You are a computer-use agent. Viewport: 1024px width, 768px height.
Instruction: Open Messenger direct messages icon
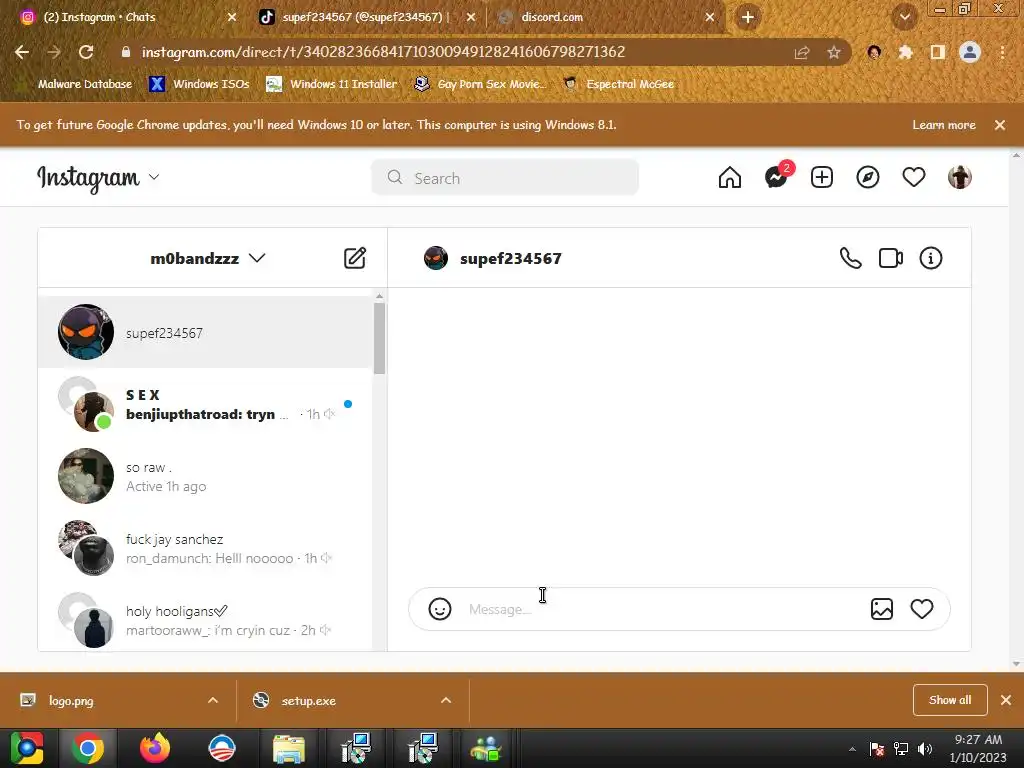[x=776, y=177]
